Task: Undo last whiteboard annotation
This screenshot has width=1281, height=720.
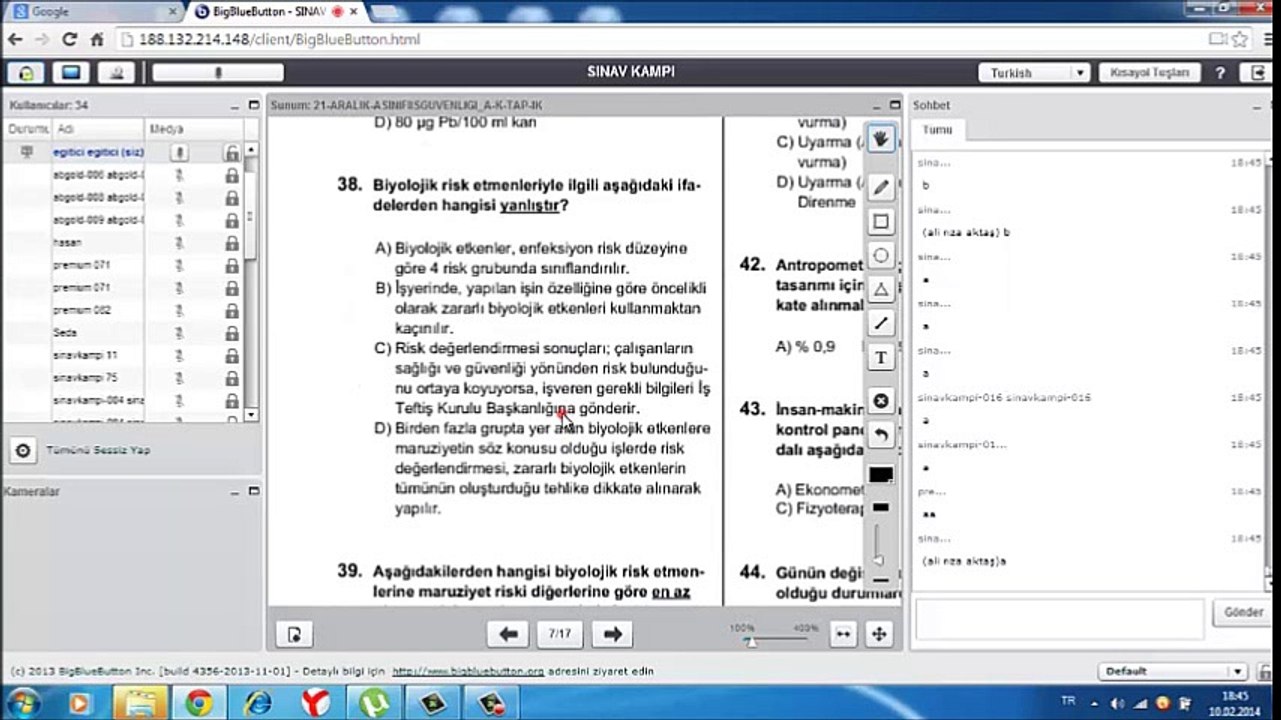Action: [881, 435]
